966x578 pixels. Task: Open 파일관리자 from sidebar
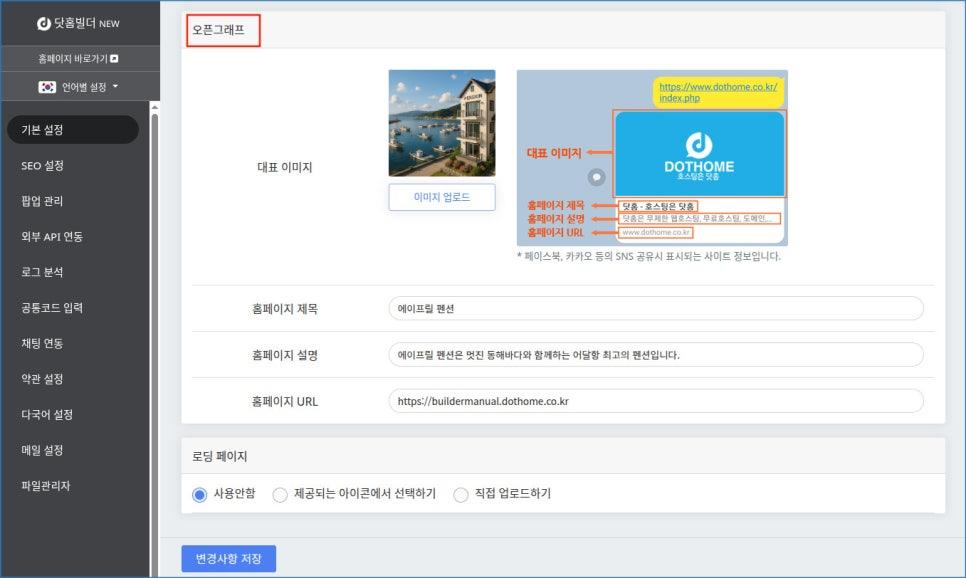pos(46,486)
